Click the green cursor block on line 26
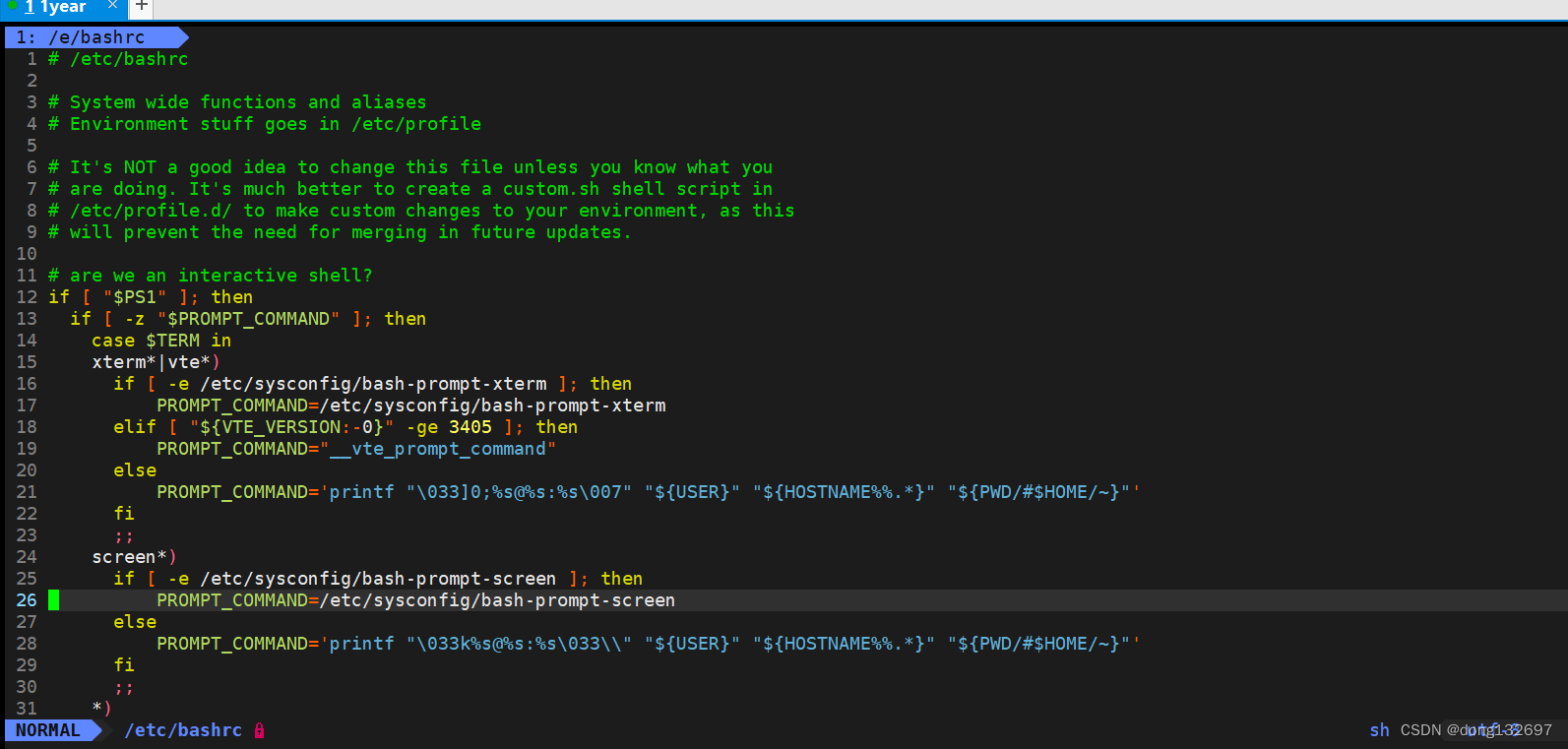The height and width of the screenshot is (749, 1568). (x=53, y=600)
